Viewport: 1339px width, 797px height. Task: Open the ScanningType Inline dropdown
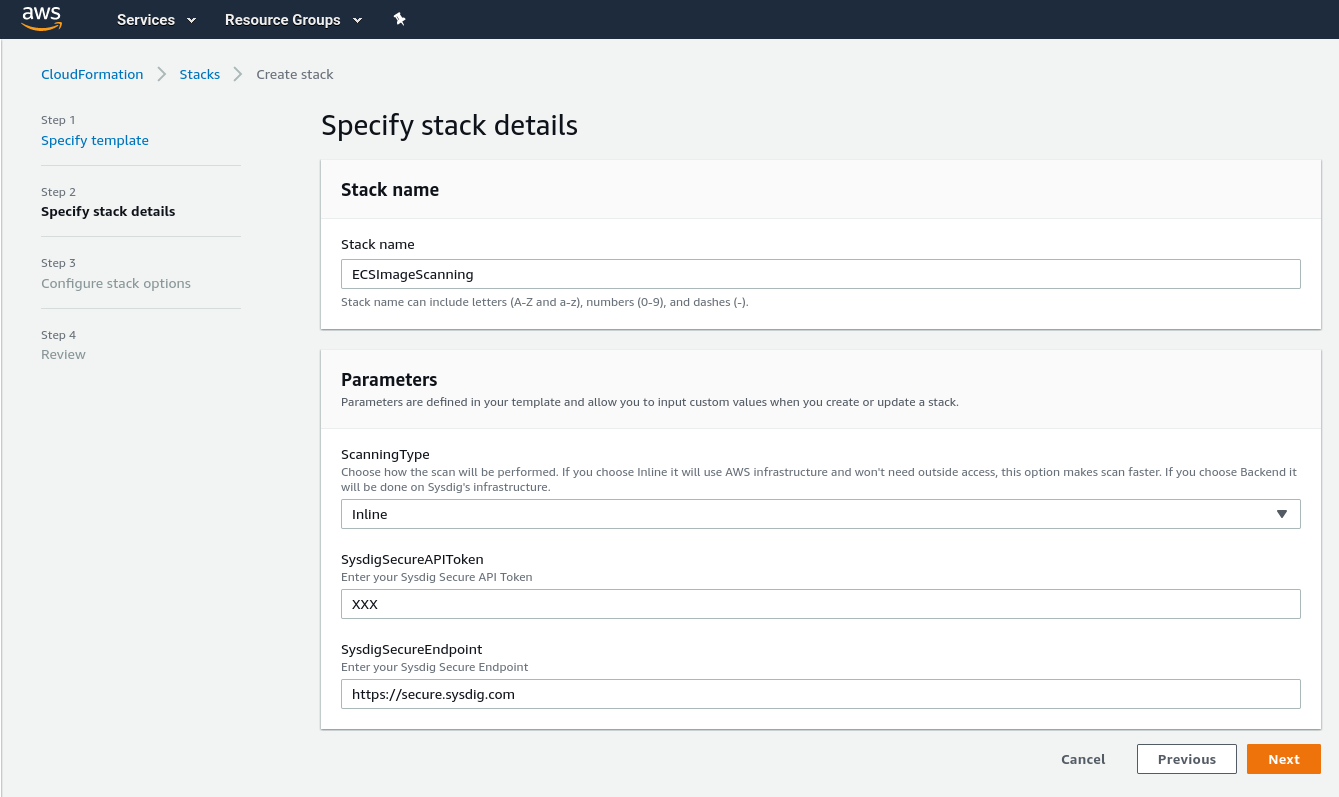click(x=800, y=514)
